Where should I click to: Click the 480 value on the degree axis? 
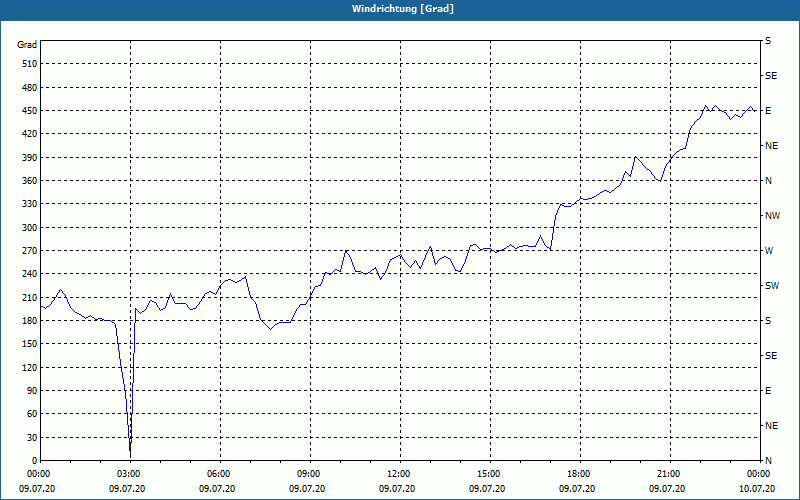click(x=30, y=87)
